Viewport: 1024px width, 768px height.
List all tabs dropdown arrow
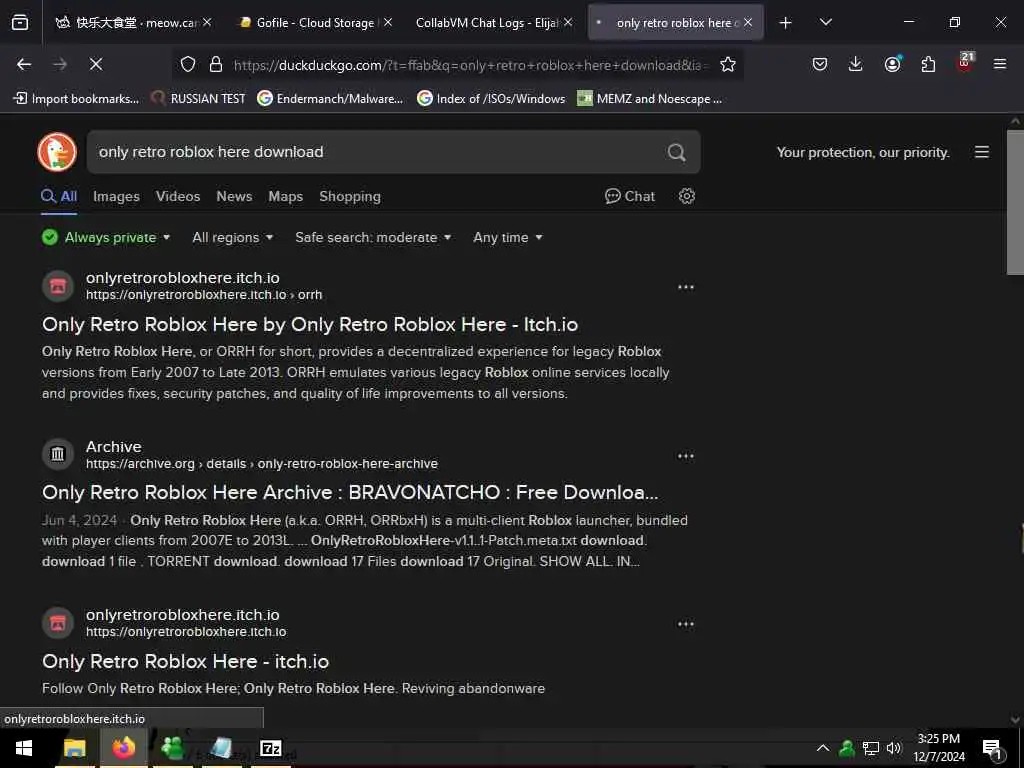click(825, 22)
